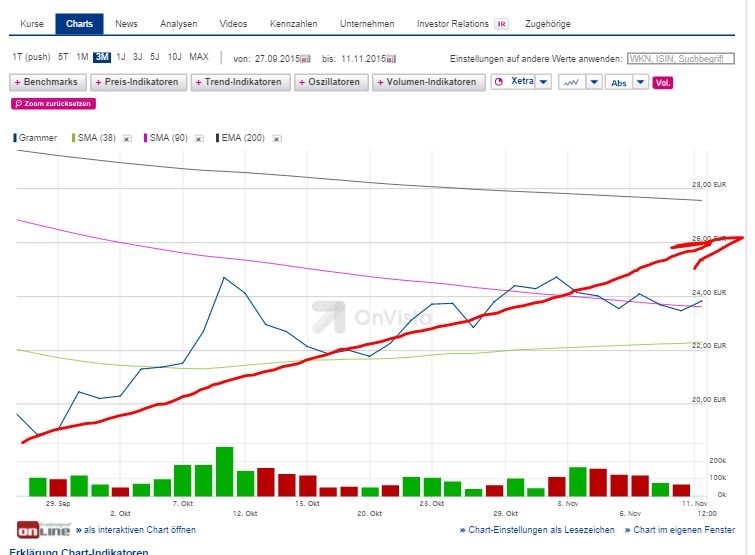Viewport: 755px width, 555px height.
Task: Expand the Xetra exchange dropdown
Action: [x=543, y=82]
